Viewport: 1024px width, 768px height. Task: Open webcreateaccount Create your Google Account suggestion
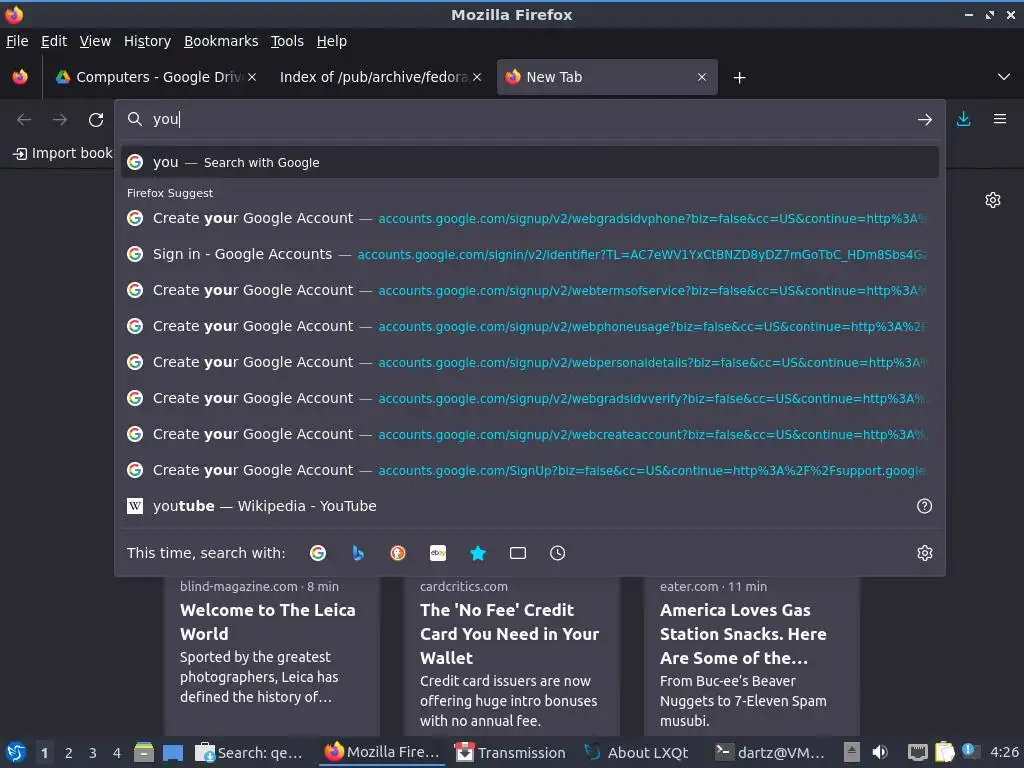coord(530,434)
